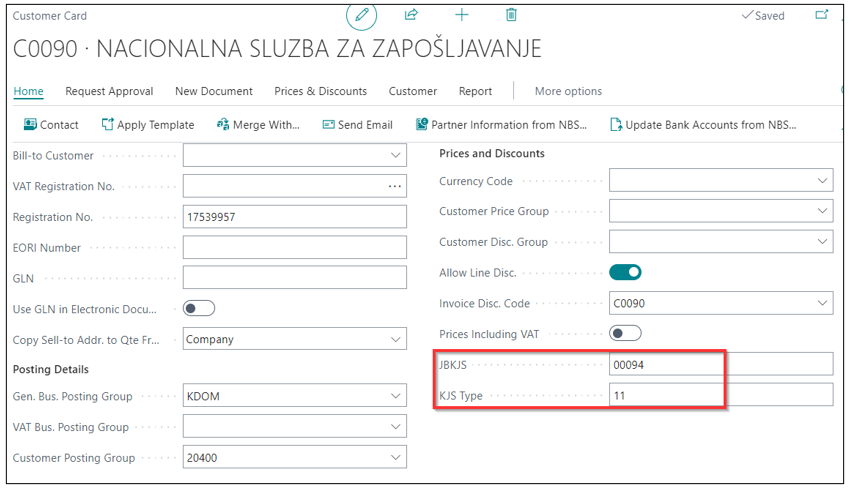Viewport: 850px width, 490px height.
Task: Open New Document menu
Action: (x=214, y=91)
